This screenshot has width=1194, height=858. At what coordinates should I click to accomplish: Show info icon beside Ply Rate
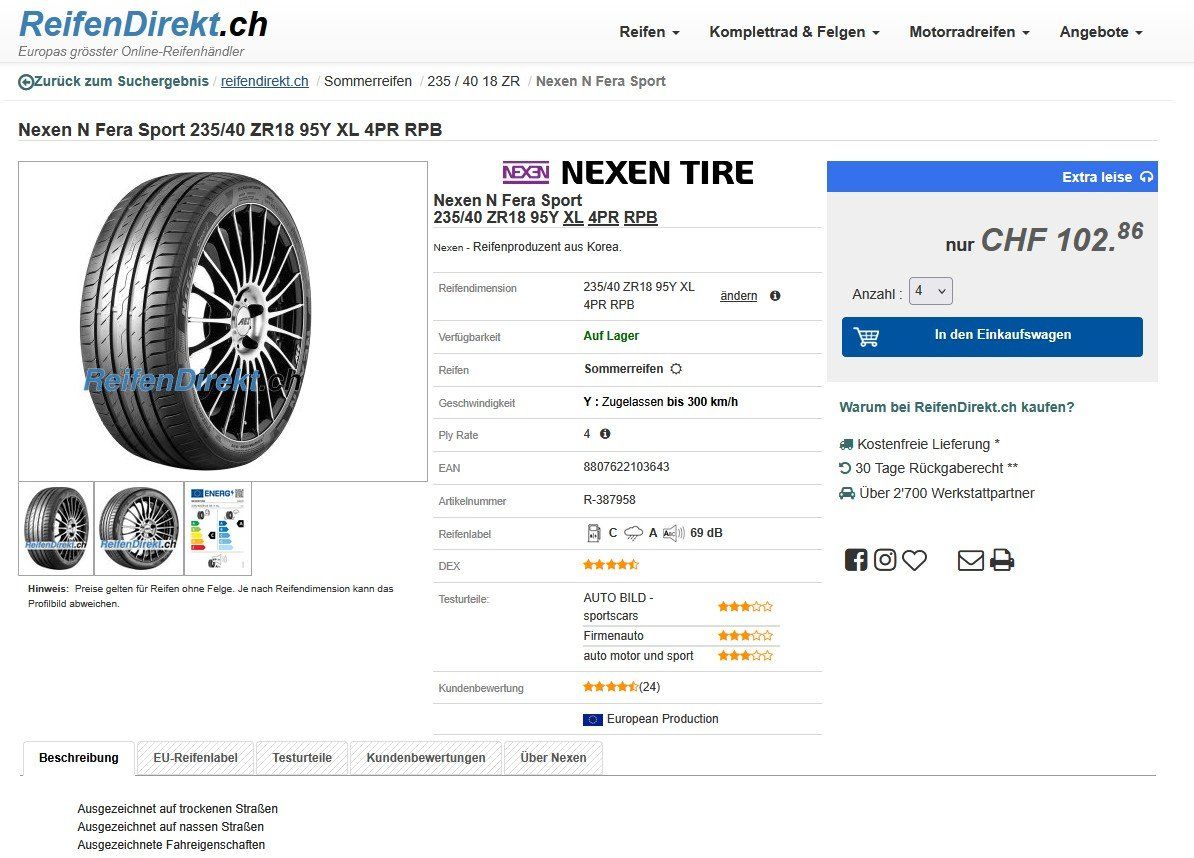coord(605,434)
